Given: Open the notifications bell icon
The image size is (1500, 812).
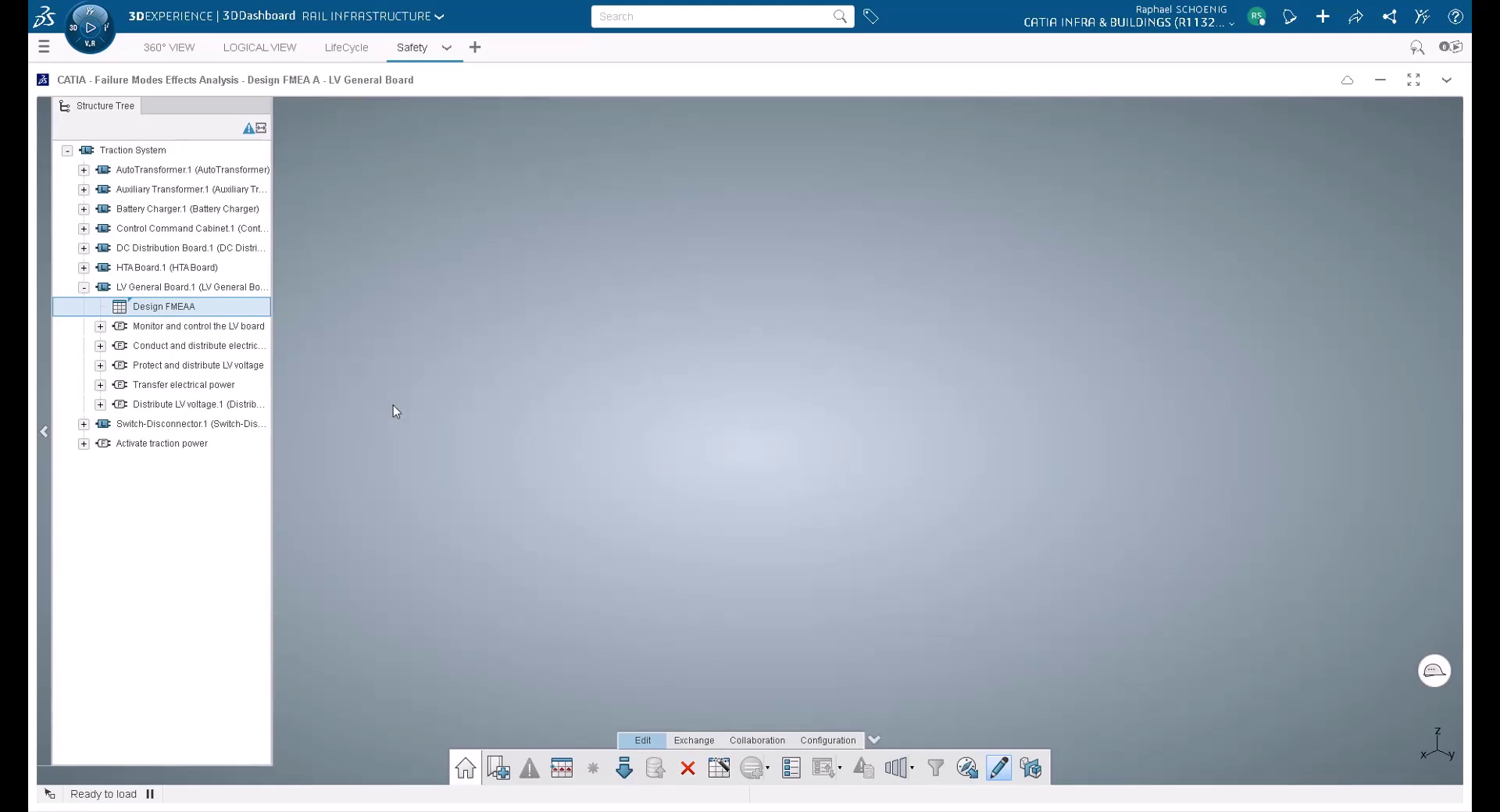Looking at the screenshot, I should coord(1290,16).
